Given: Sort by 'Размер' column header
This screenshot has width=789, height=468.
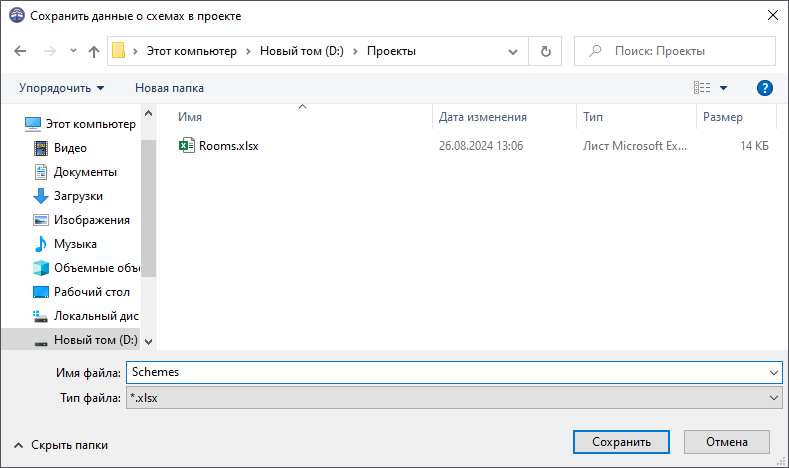Looking at the screenshot, I should coord(723,117).
